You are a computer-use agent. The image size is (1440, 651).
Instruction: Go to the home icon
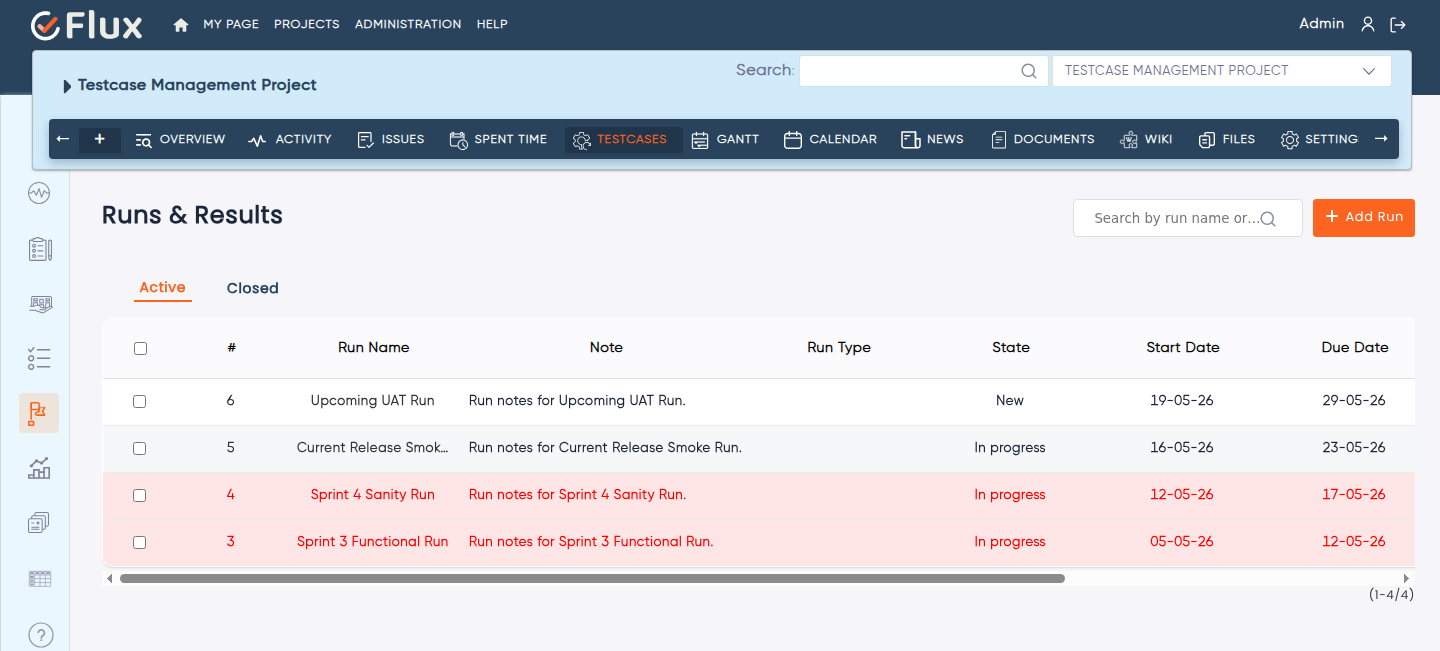pyautogui.click(x=181, y=25)
